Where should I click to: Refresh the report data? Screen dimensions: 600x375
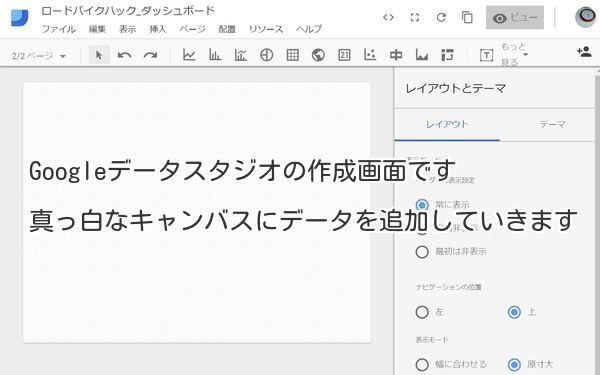click(441, 17)
